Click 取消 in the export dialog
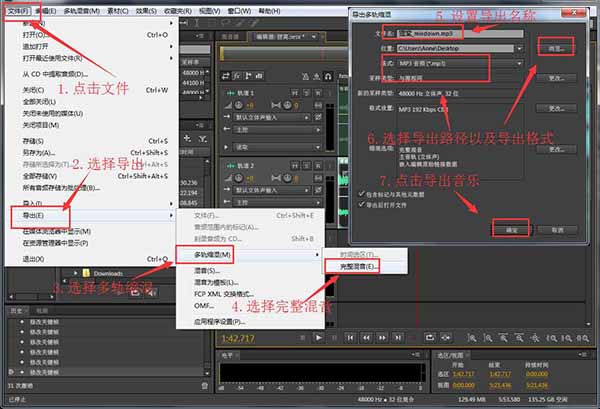600x409 pixels. click(x=558, y=230)
